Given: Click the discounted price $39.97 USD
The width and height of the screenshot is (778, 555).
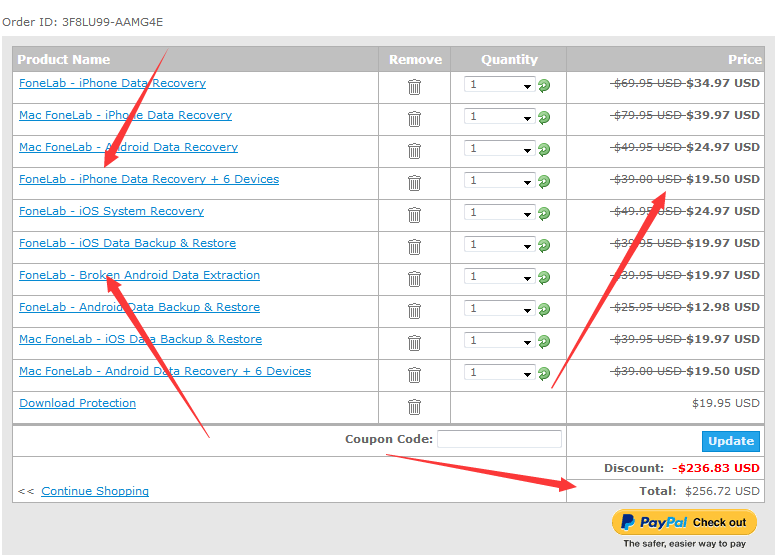Looking at the screenshot, I should click(x=722, y=115).
